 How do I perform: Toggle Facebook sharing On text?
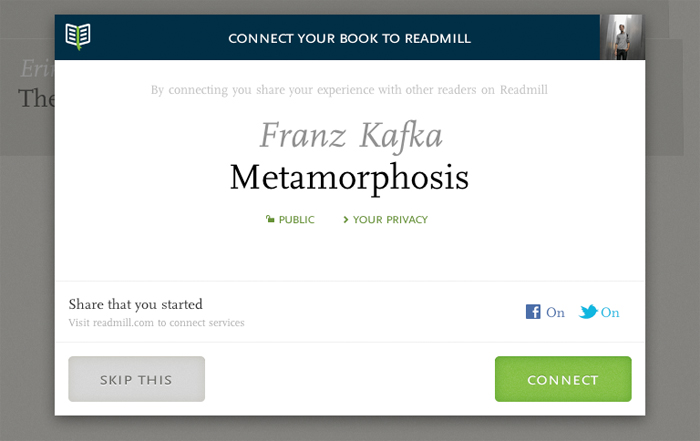(555, 312)
